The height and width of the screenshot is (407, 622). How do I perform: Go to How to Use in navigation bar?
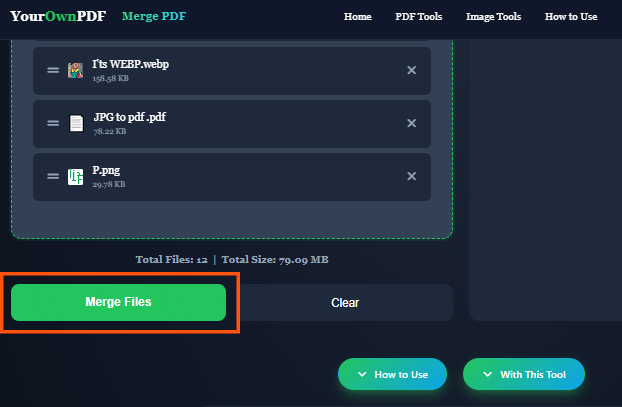(x=571, y=17)
